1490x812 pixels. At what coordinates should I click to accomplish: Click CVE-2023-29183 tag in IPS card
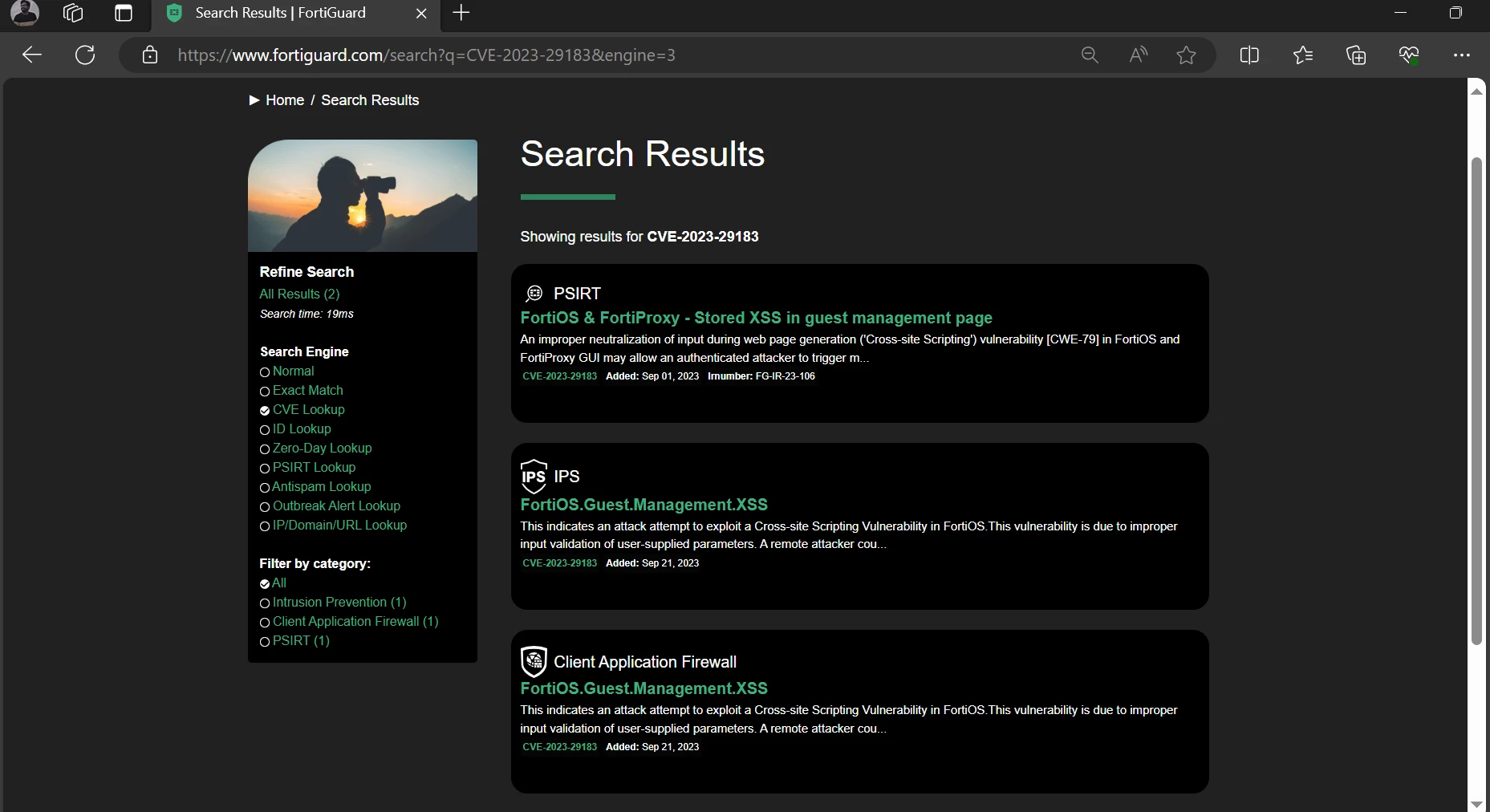click(x=560, y=563)
